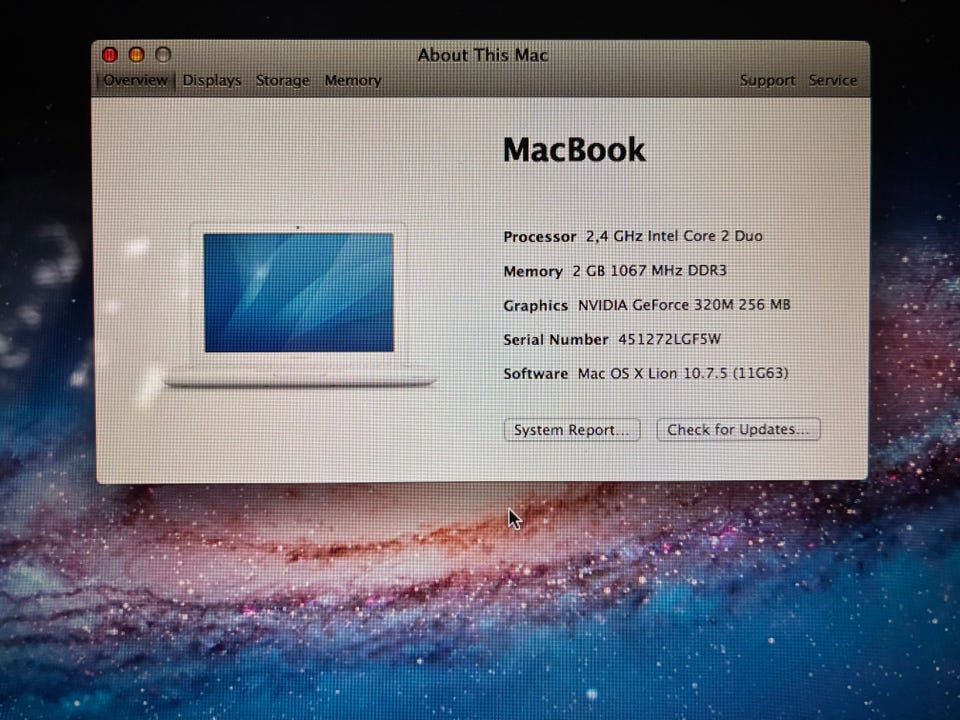The width and height of the screenshot is (960, 720).
Task: Open the Displays tab
Action: [x=212, y=80]
